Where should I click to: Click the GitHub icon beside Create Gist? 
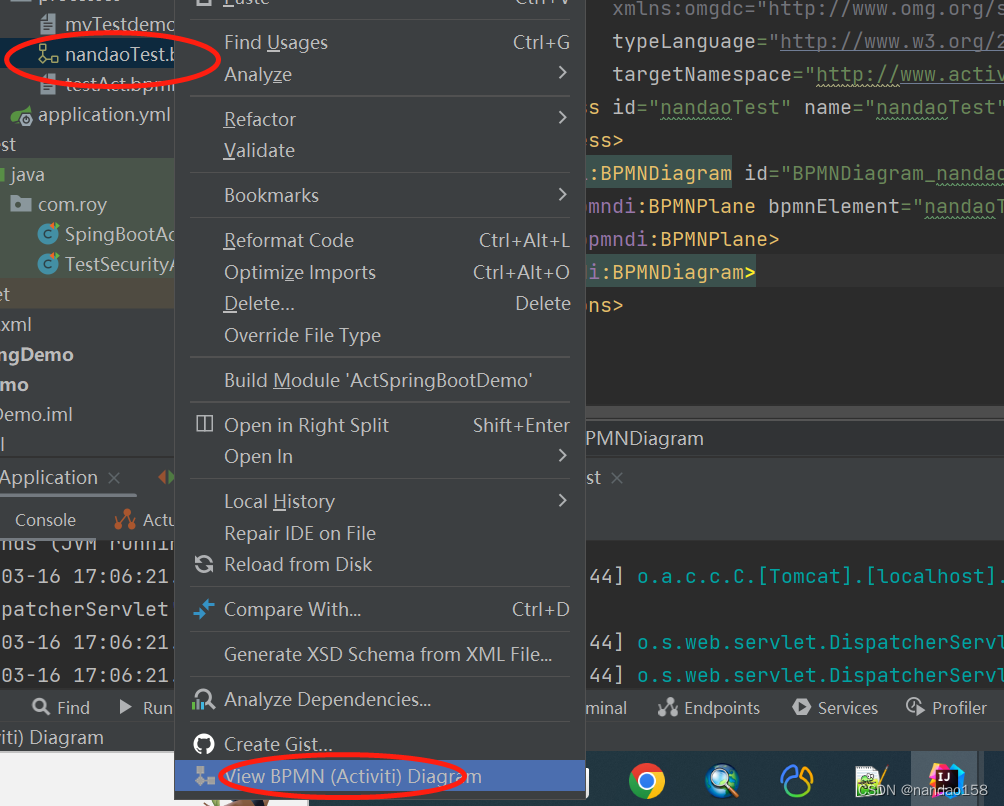tap(204, 744)
